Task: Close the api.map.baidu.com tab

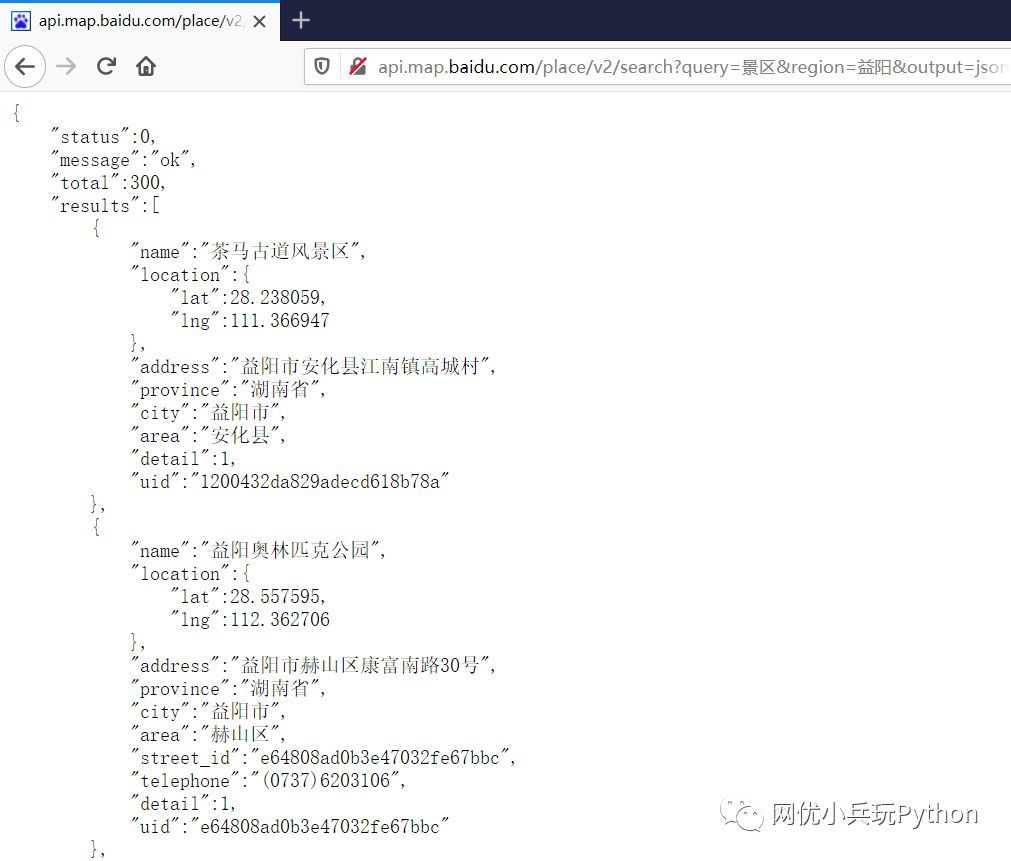Action: [260, 21]
